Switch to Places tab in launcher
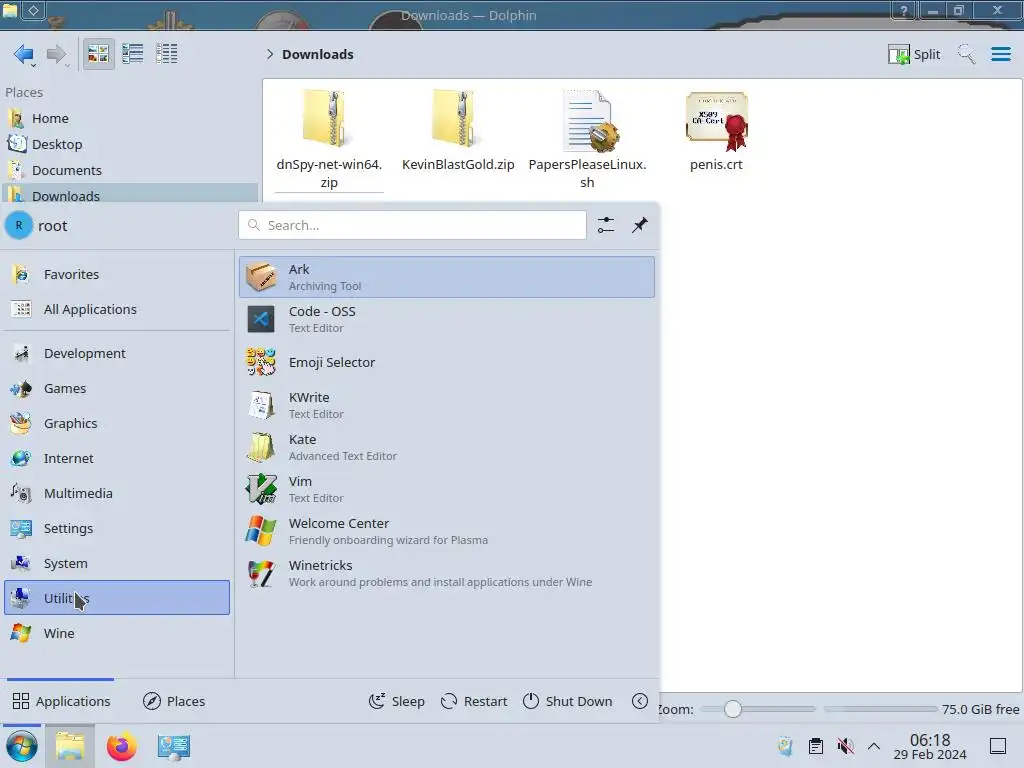The height and width of the screenshot is (768, 1024). coord(174,701)
